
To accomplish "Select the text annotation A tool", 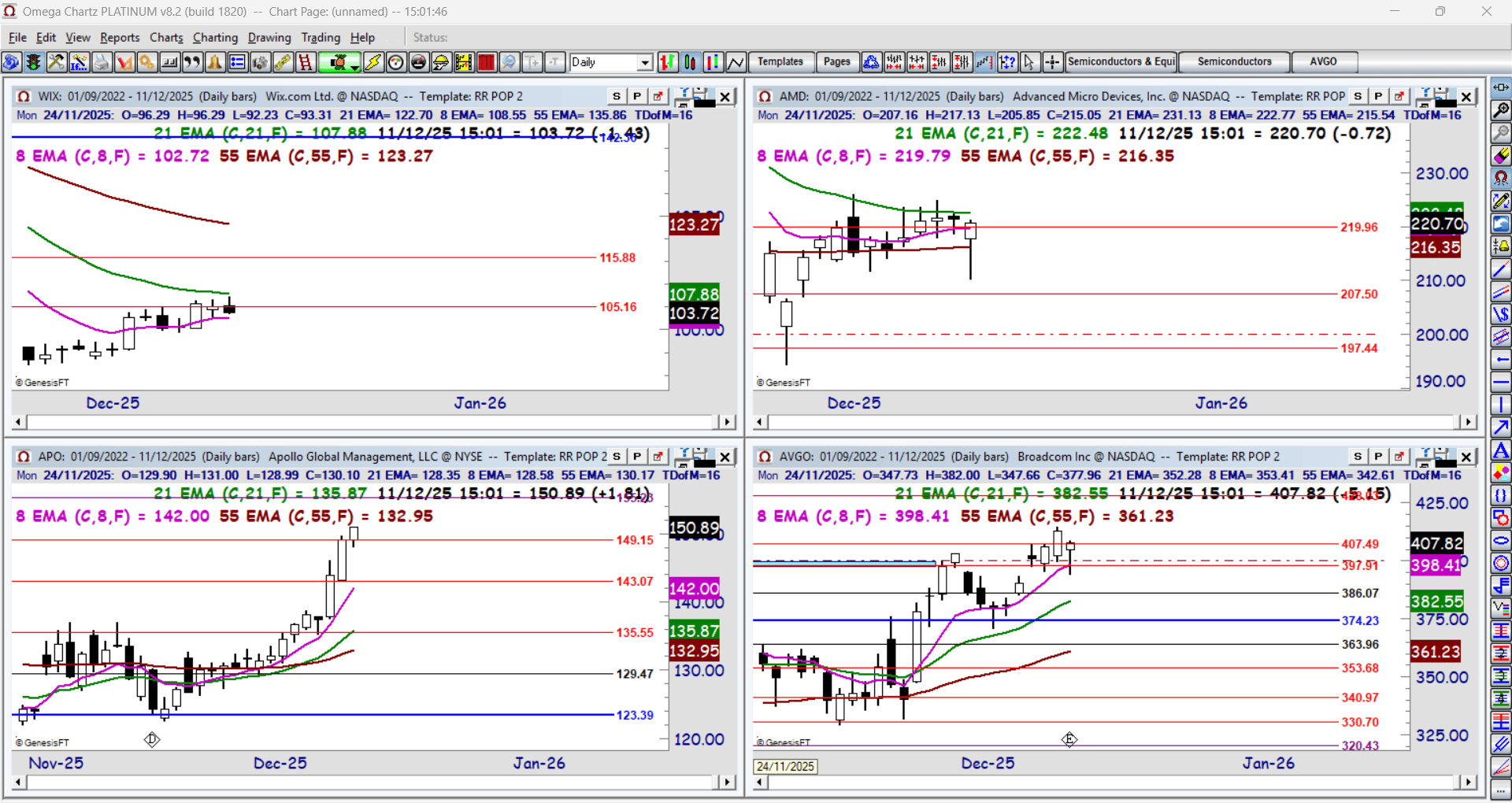I will (1501, 450).
